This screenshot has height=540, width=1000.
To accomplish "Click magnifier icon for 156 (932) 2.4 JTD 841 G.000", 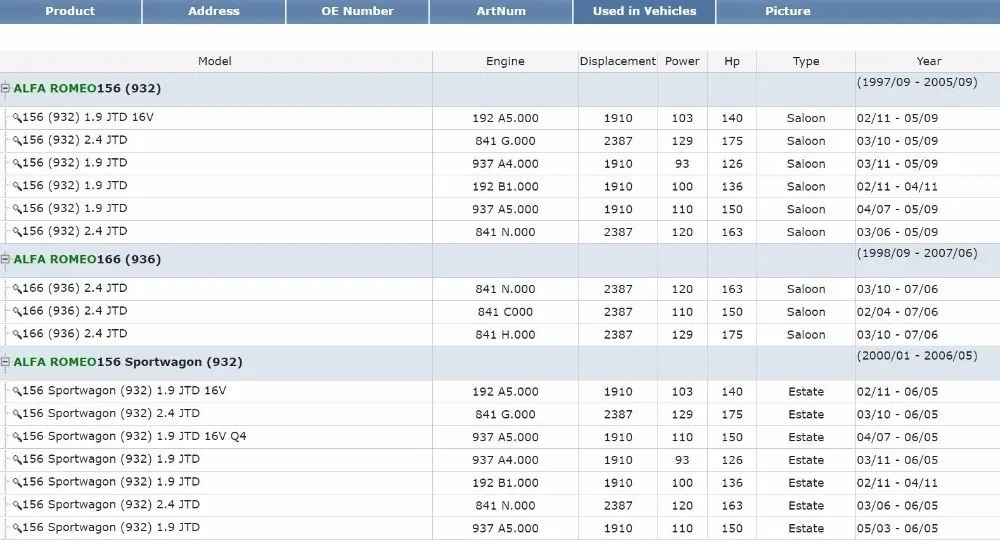I will point(17,141).
